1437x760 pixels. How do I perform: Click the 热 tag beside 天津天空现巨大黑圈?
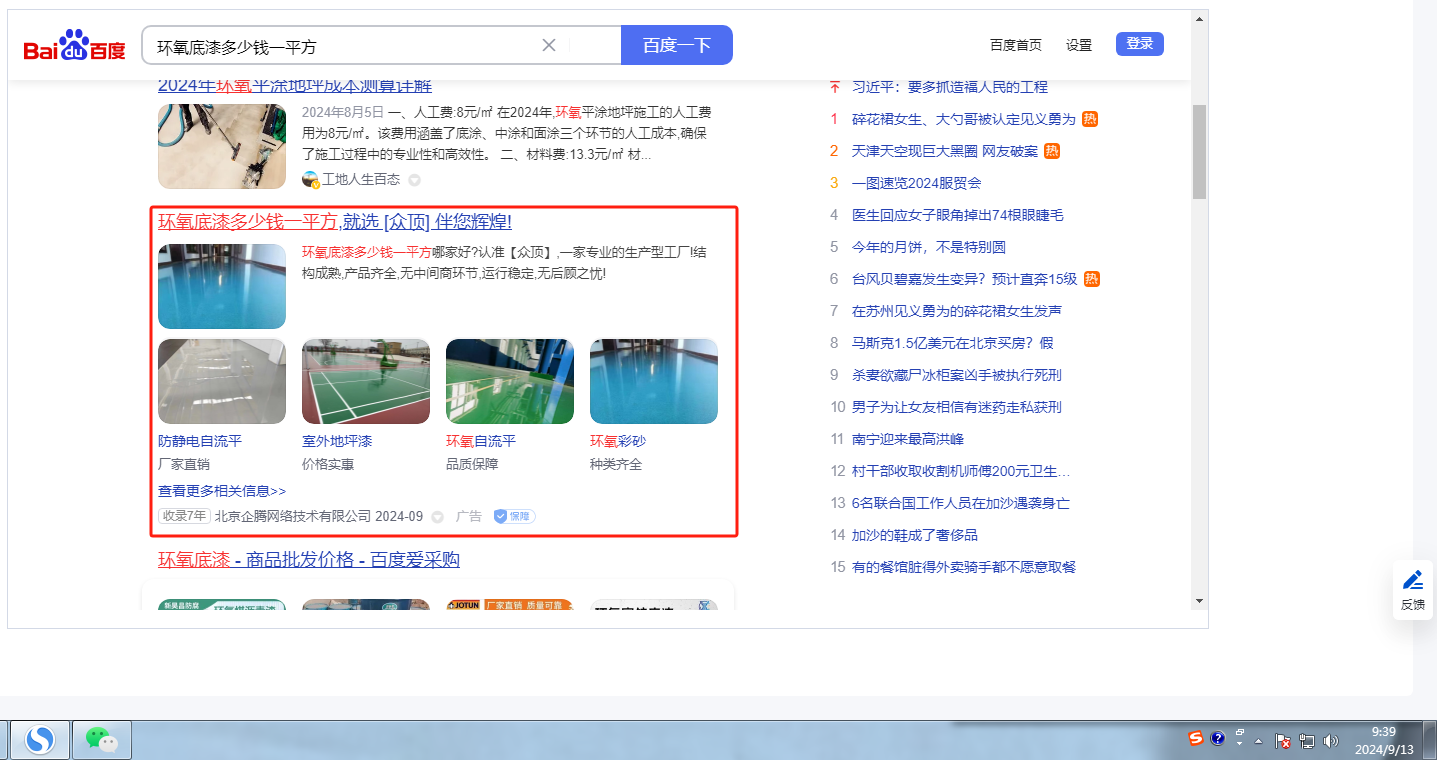[1052, 151]
